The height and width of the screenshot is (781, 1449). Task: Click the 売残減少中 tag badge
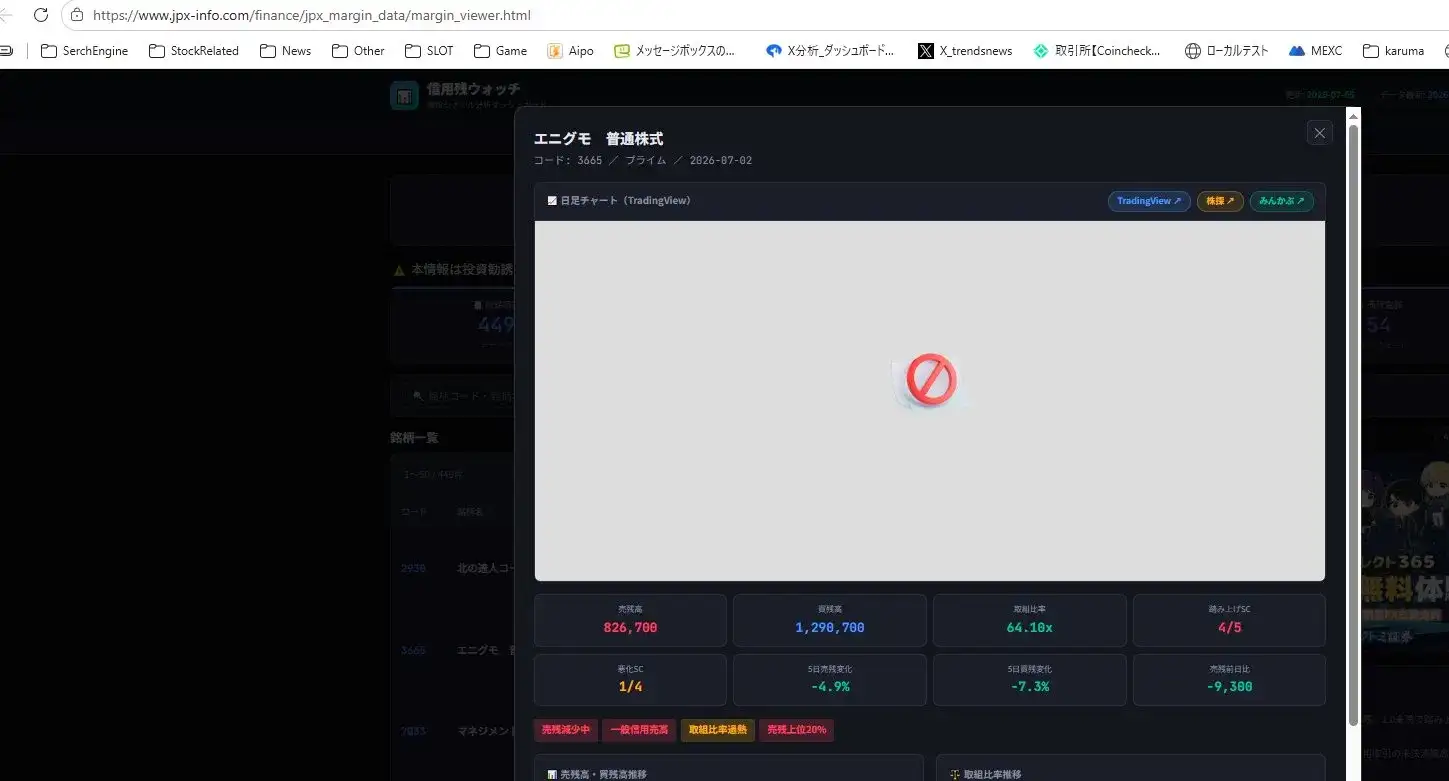click(x=566, y=730)
